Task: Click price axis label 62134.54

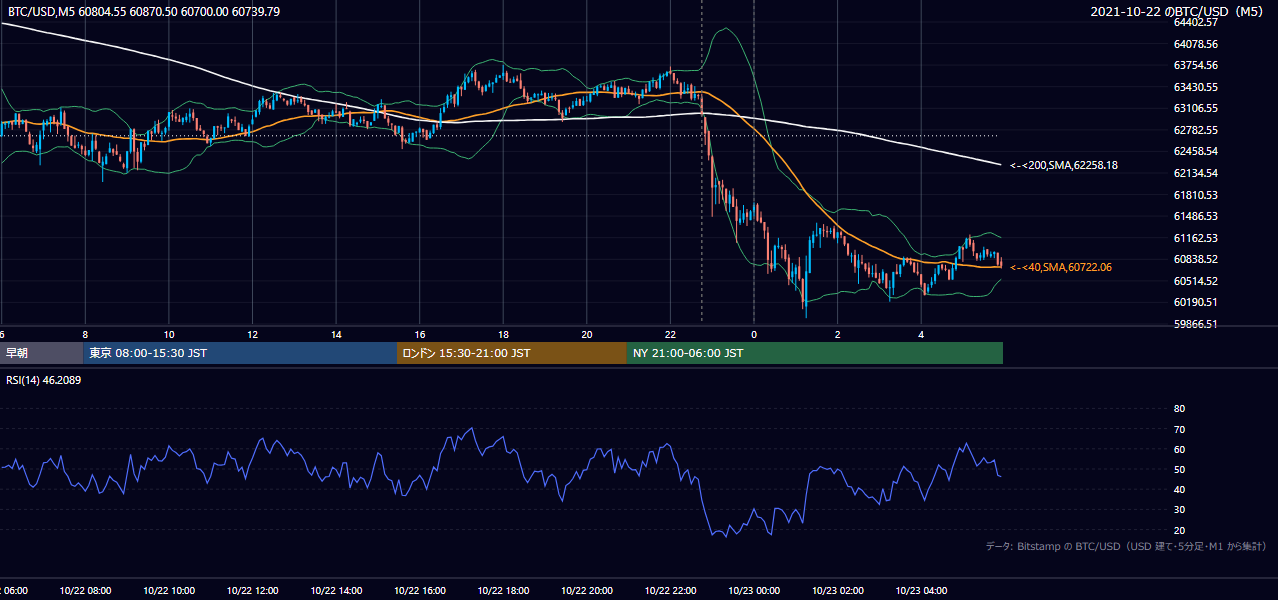Action: 1195,173
